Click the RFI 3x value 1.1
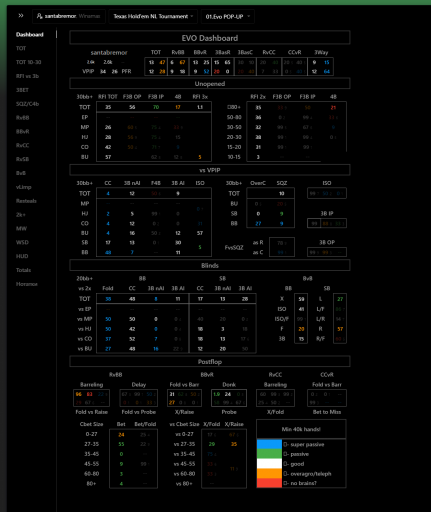The width and height of the screenshot is (431, 512). pyautogui.click(x=200, y=107)
